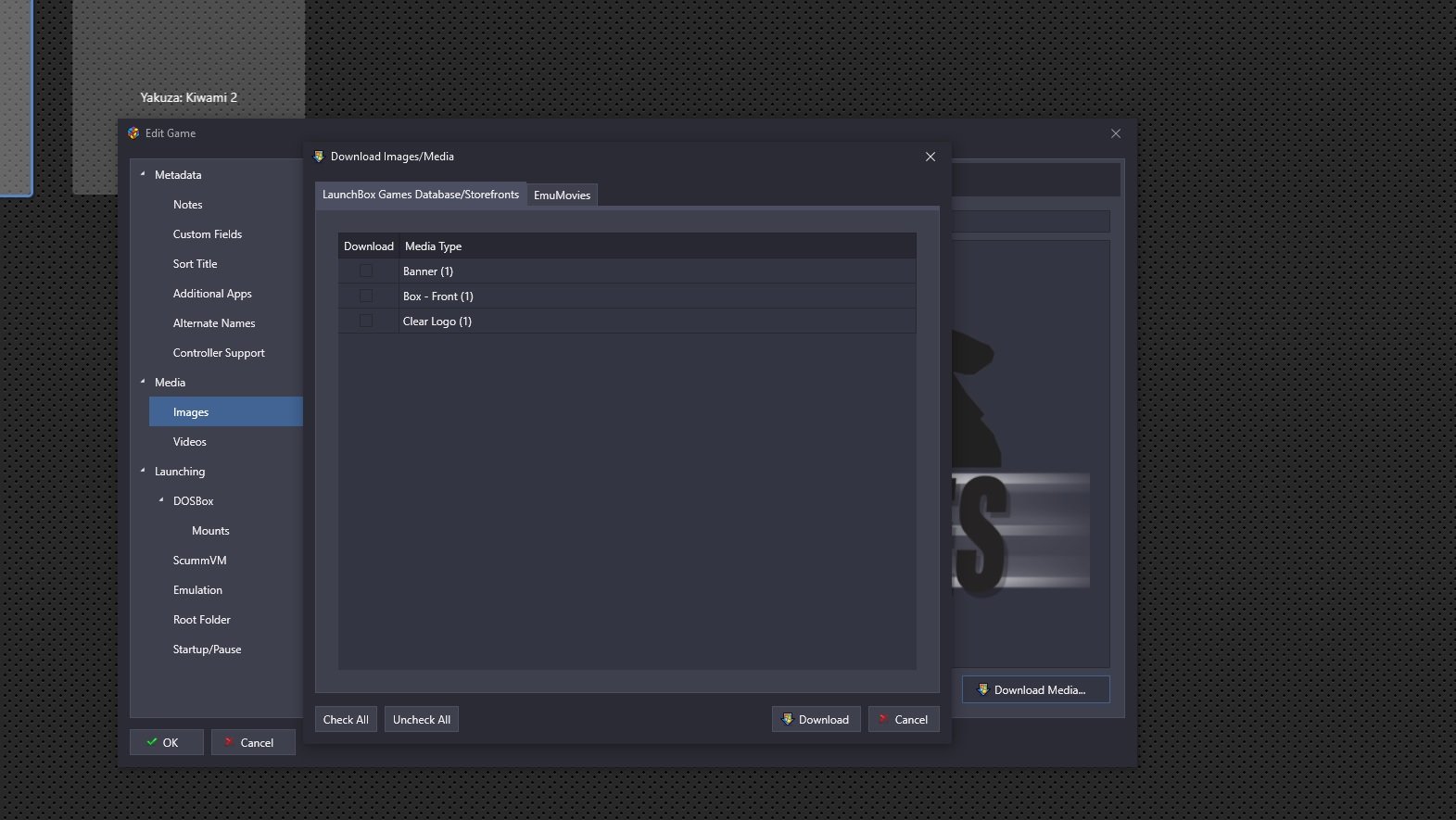
Task: Click the Download column header
Action: tap(369, 246)
